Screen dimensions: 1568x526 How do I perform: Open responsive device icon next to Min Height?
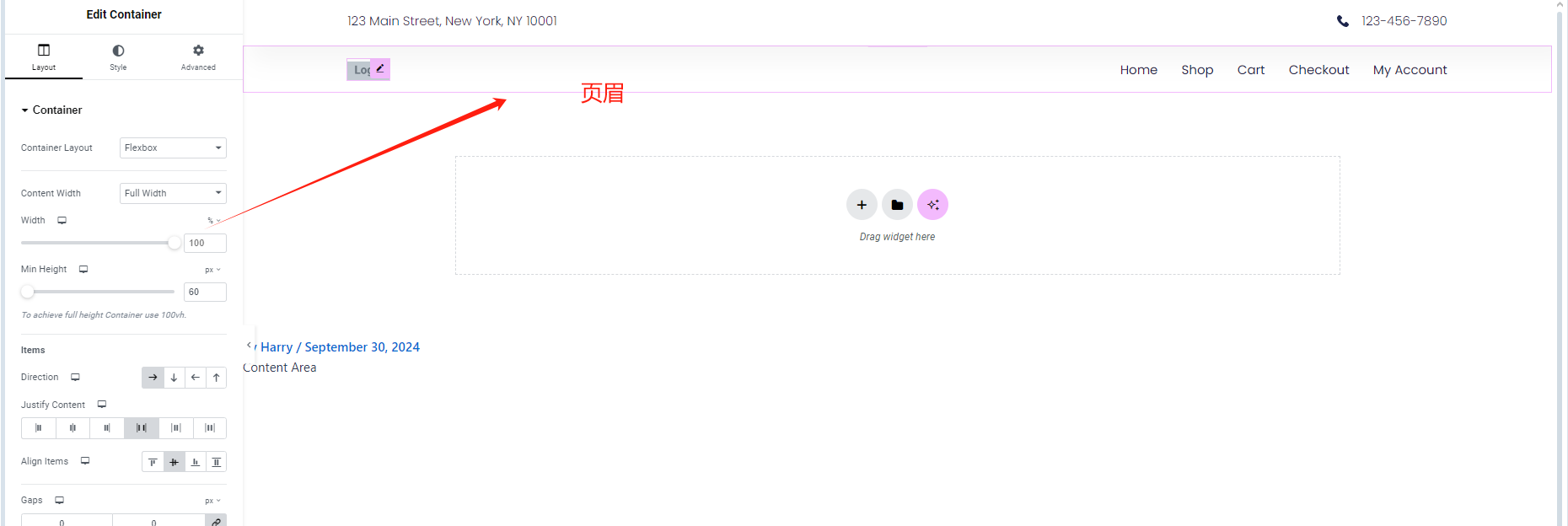click(83, 269)
